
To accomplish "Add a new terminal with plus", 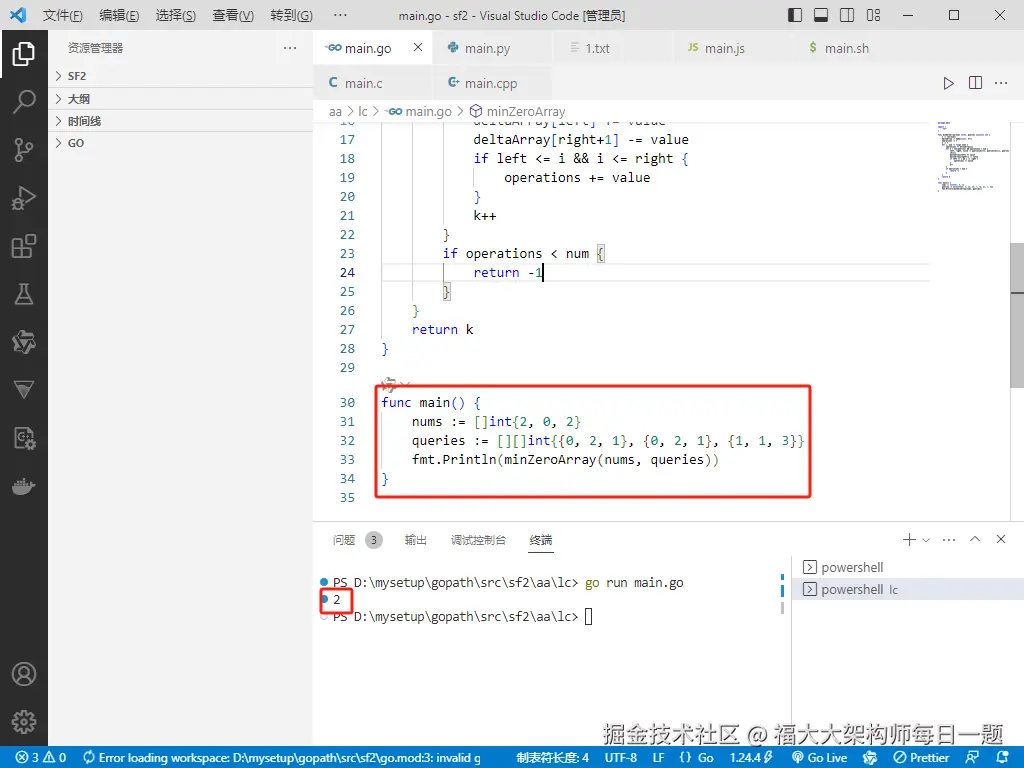I will pos(908,539).
